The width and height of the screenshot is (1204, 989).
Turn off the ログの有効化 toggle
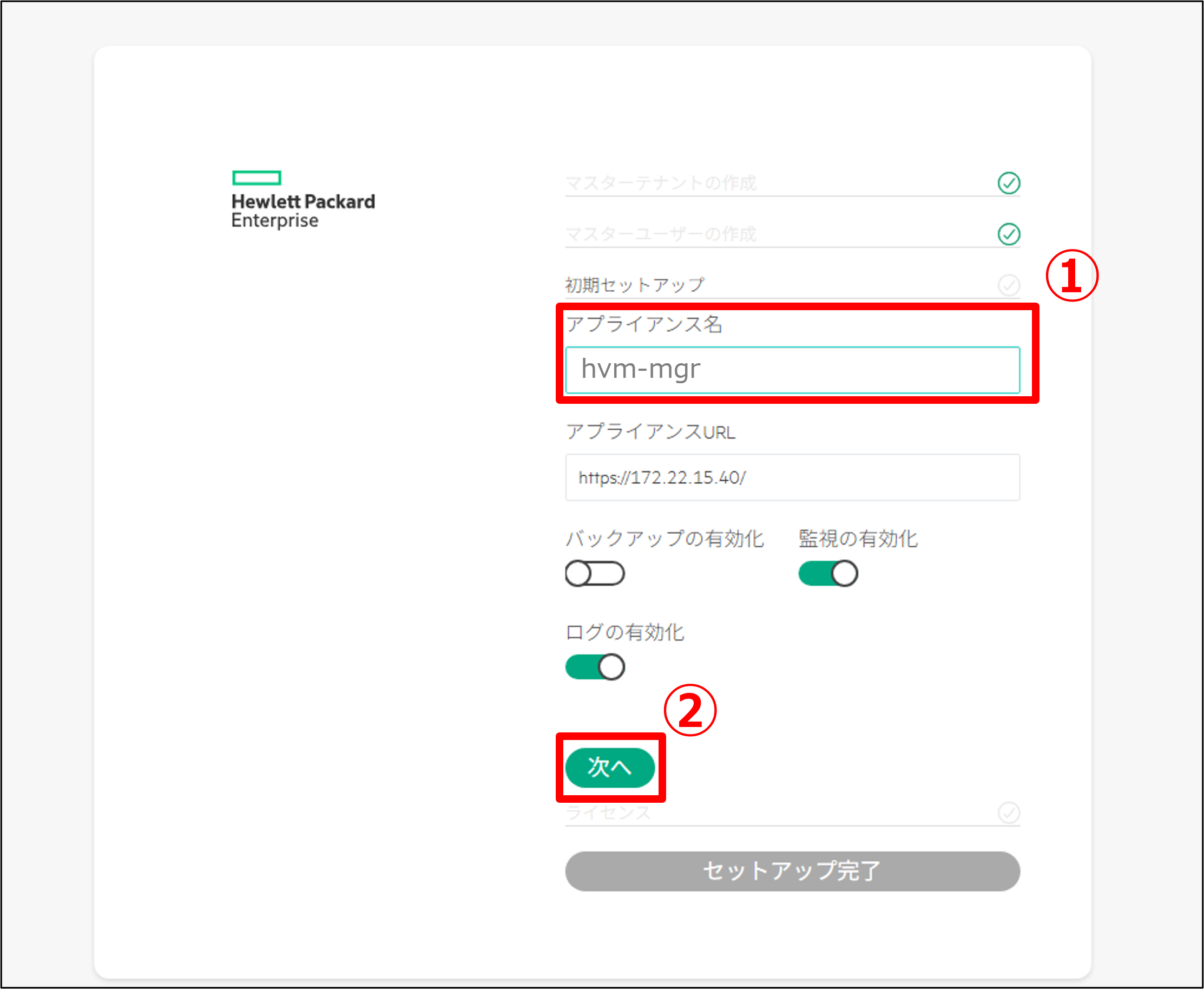pos(595,666)
